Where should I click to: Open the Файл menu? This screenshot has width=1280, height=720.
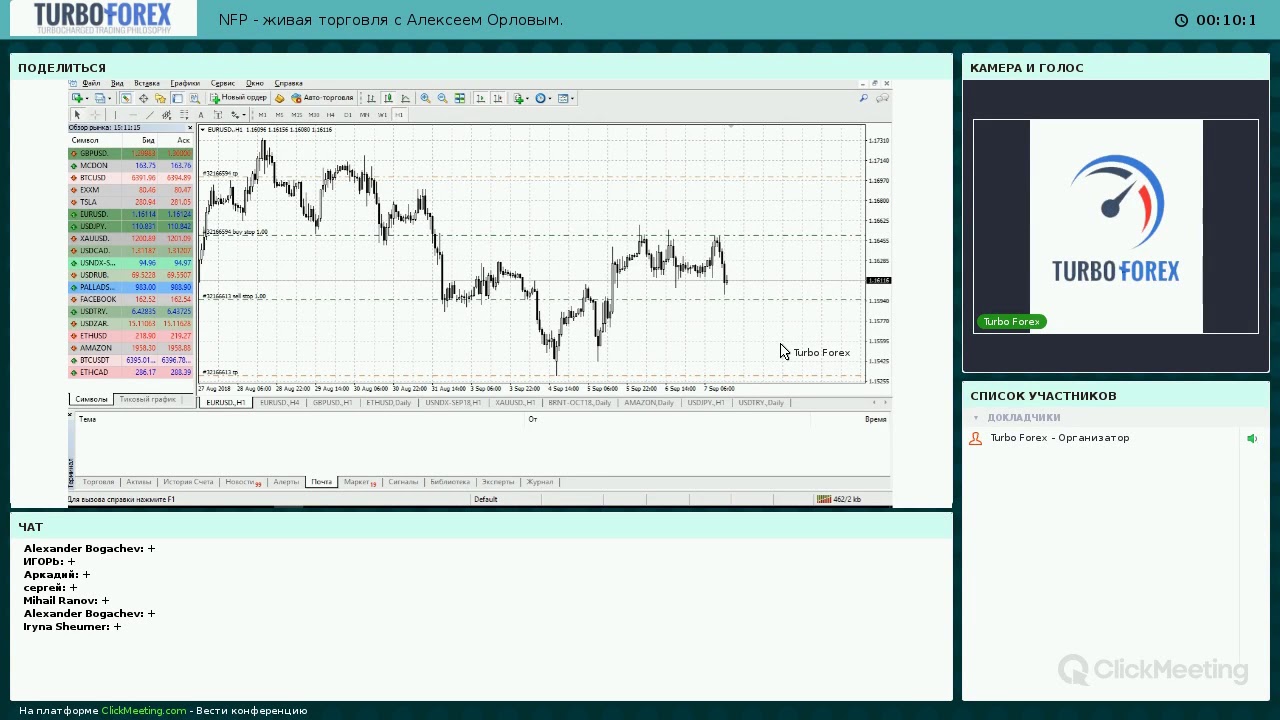91,83
